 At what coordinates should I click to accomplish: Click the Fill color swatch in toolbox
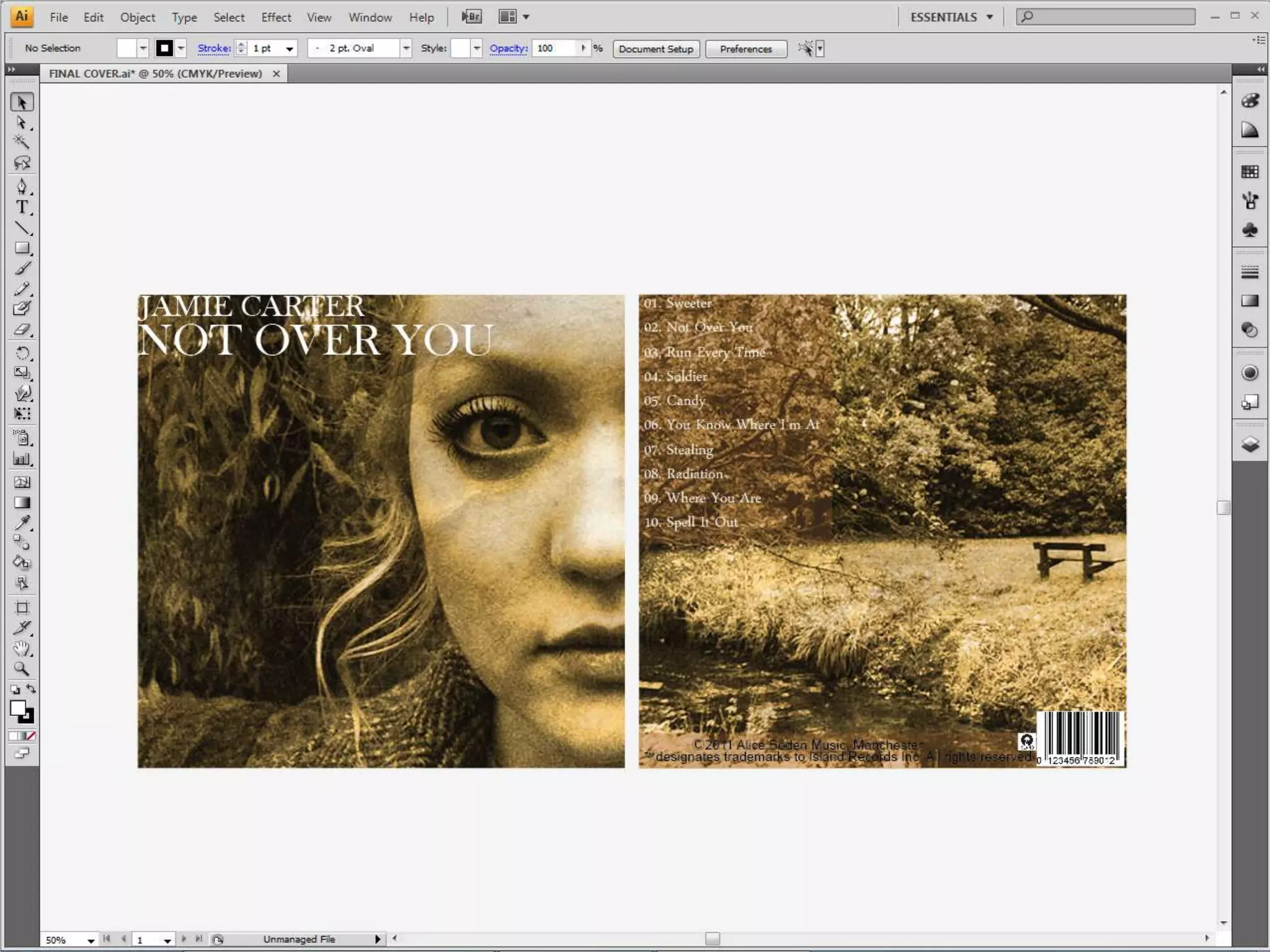point(17,708)
